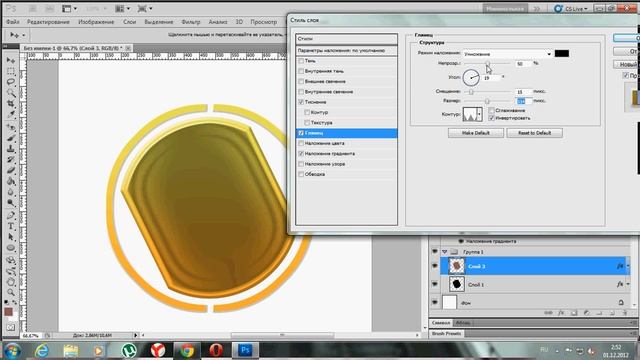
Task: Open uTorrent from the taskbar
Action: coord(129,350)
